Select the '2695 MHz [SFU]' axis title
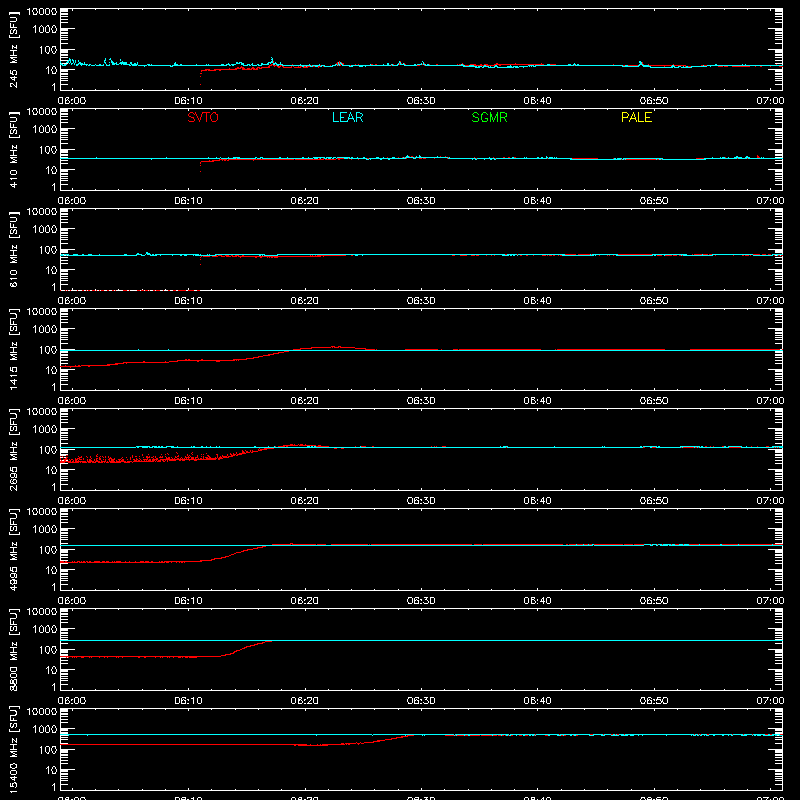 pyautogui.click(x=13, y=449)
